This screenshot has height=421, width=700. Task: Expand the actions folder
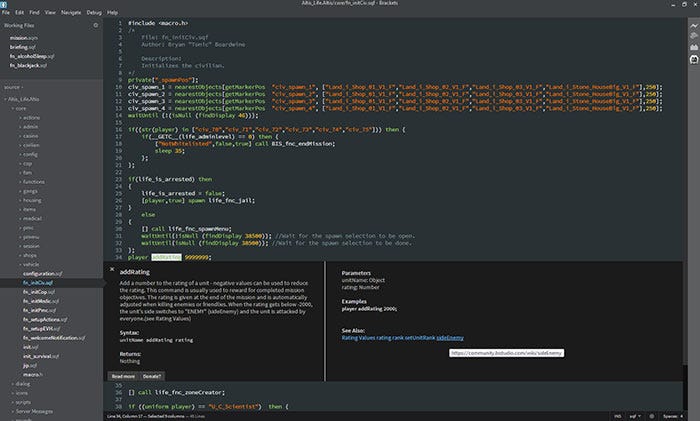click(x=32, y=118)
